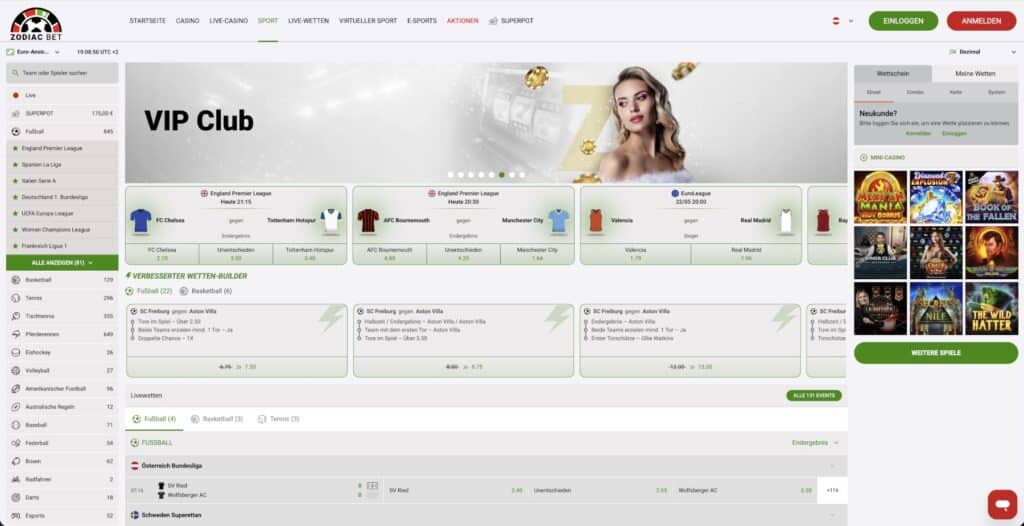Select the Australische Regeln sidebar icon
This screenshot has height=526, width=1024.
[x=16, y=406]
